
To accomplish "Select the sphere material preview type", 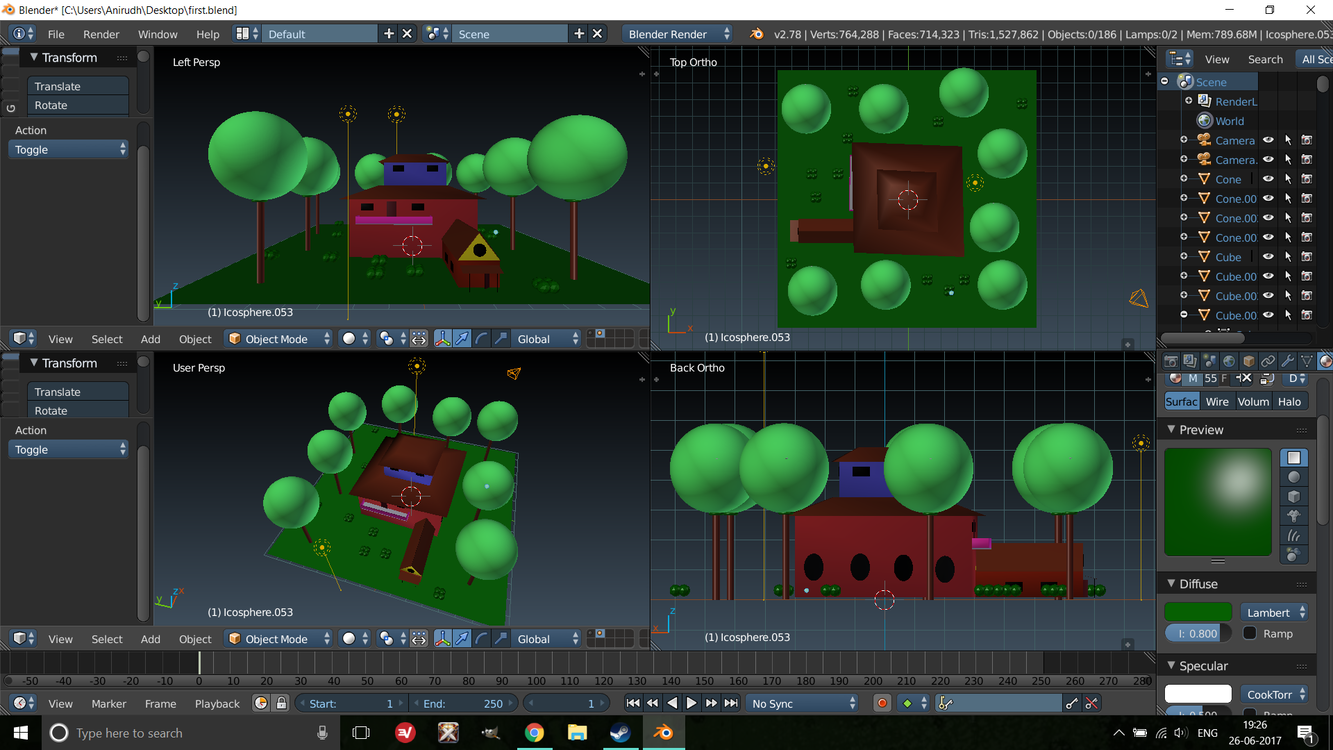I will coord(1293,477).
